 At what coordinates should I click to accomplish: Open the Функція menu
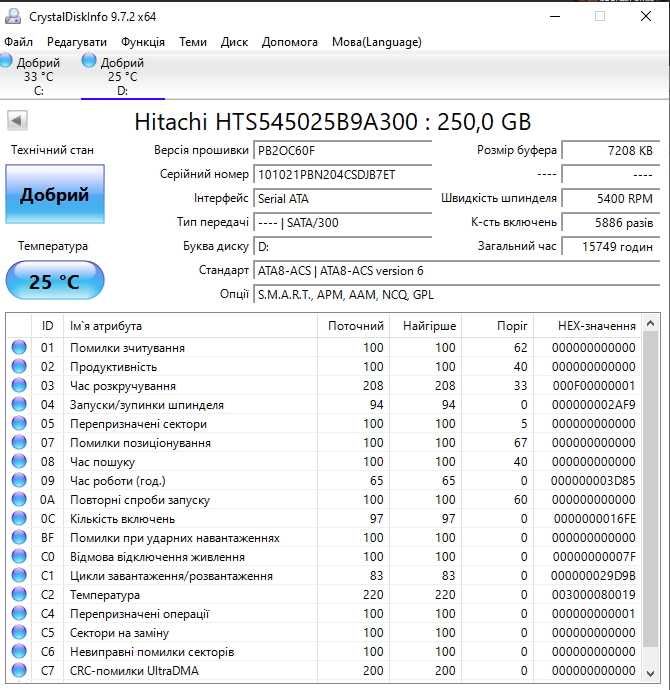[x=143, y=42]
